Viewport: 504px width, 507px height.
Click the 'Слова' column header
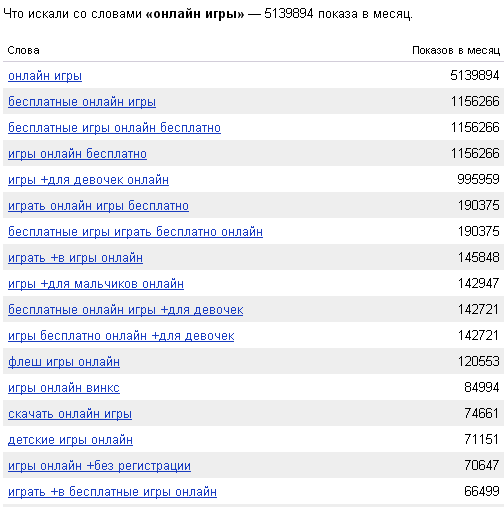pyautogui.click(x=23, y=50)
